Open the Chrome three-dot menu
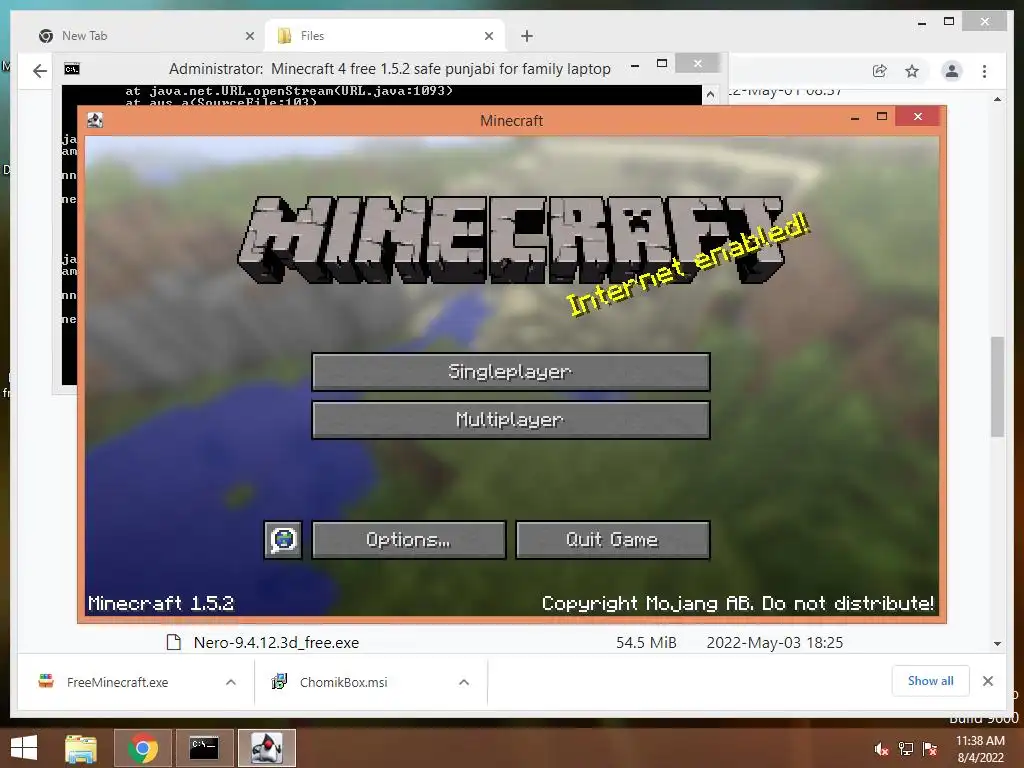The width and height of the screenshot is (1024, 768). (x=984, y=71)
